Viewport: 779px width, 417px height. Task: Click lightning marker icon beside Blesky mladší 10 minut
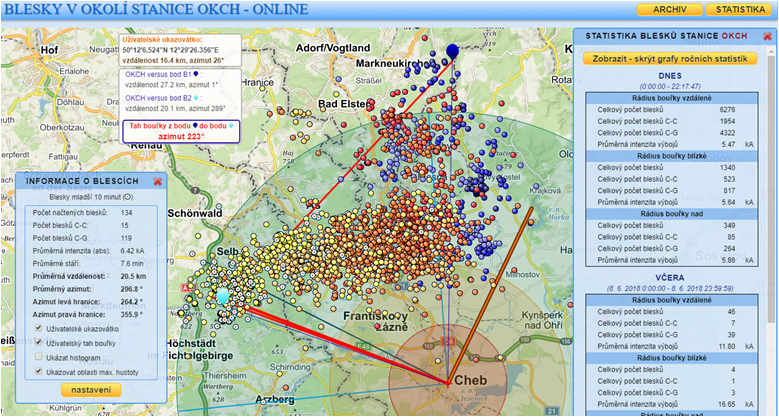click(x=127, y=197)
